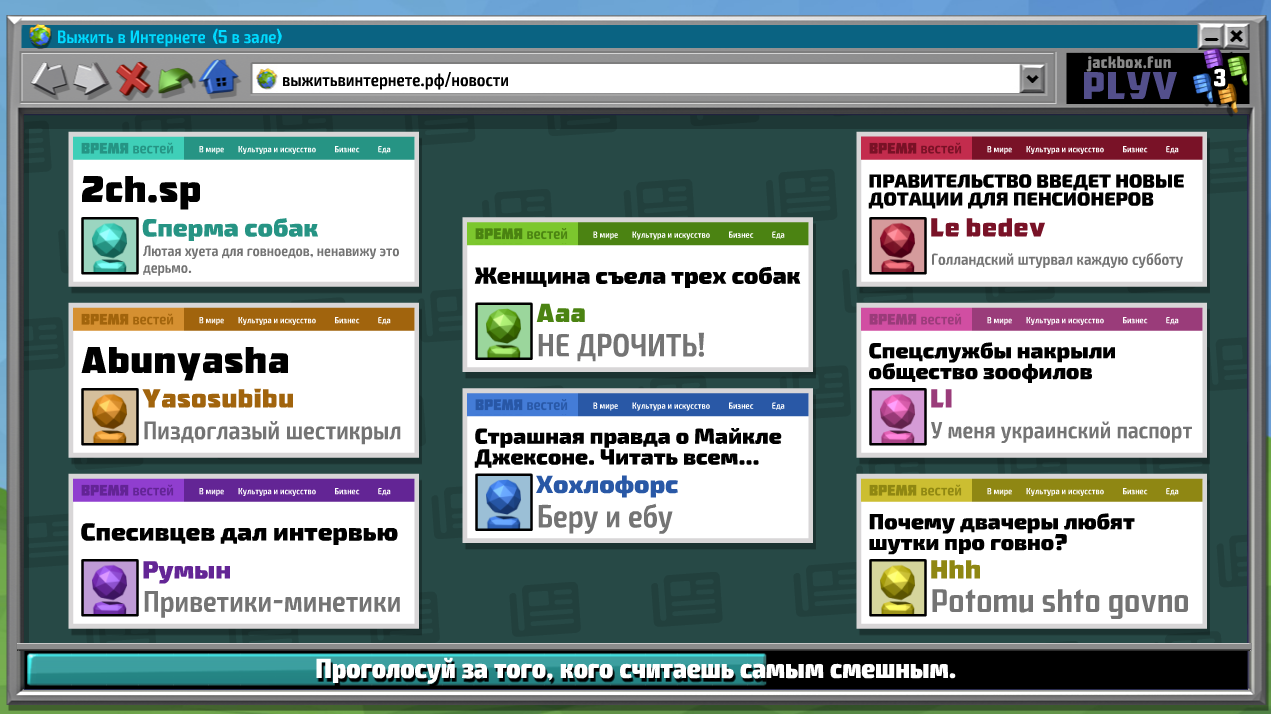Click comment У меня украинский паспорт

pos(1062,432)
